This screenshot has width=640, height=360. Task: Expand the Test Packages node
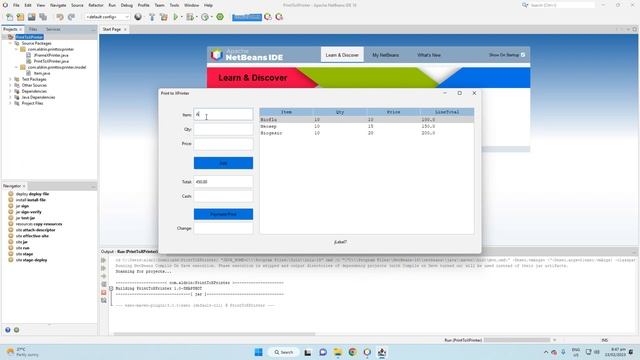10,79
